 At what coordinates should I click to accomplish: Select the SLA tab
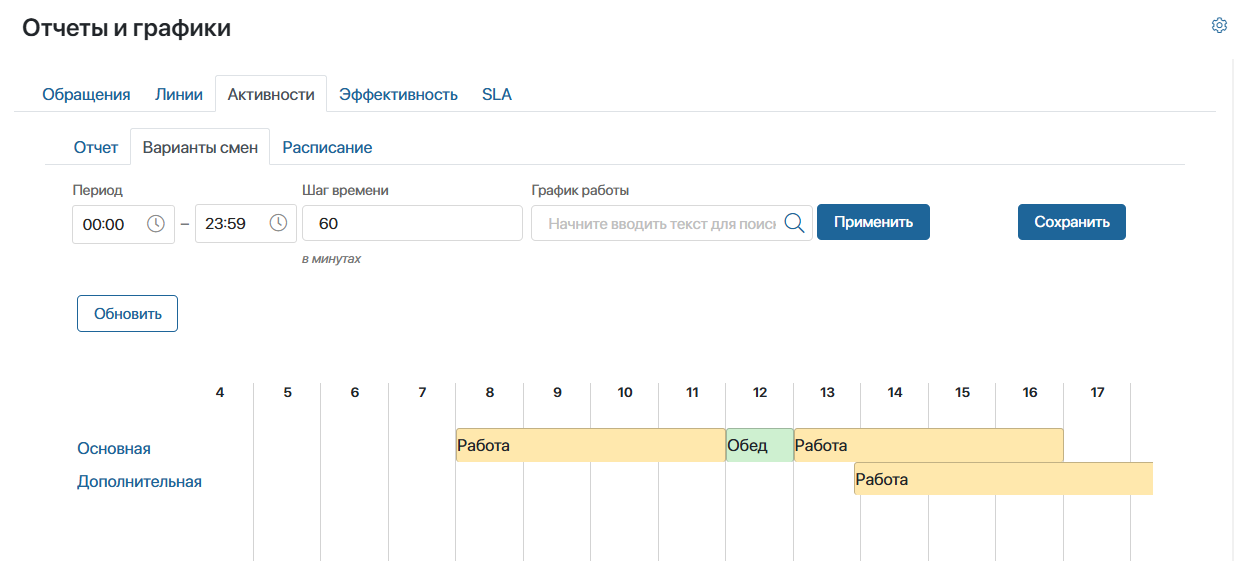(x=496, y=95)
